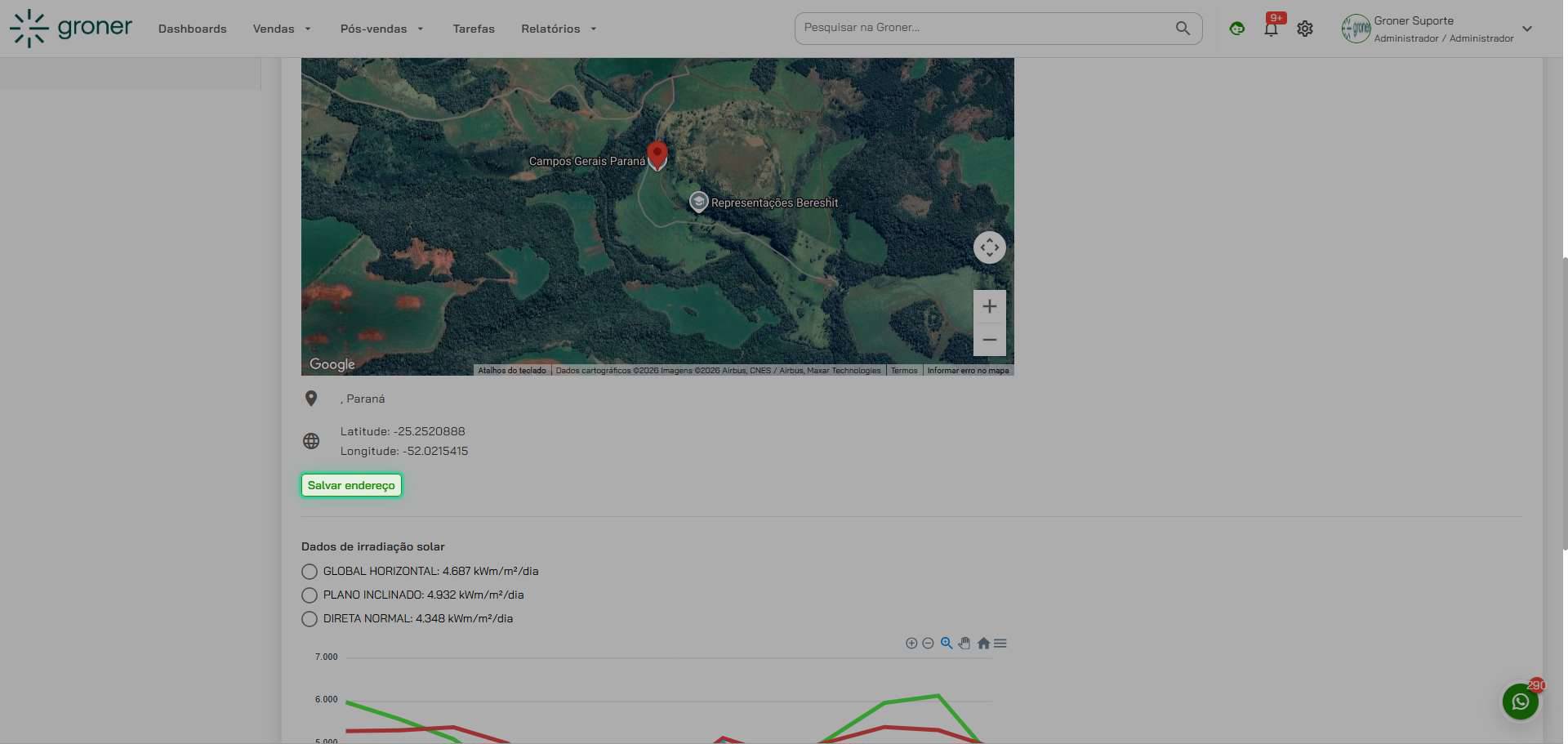Click the Representações Bereshit map marker
This screenshot has height=744, width=1568.
[x=698, y=201]
